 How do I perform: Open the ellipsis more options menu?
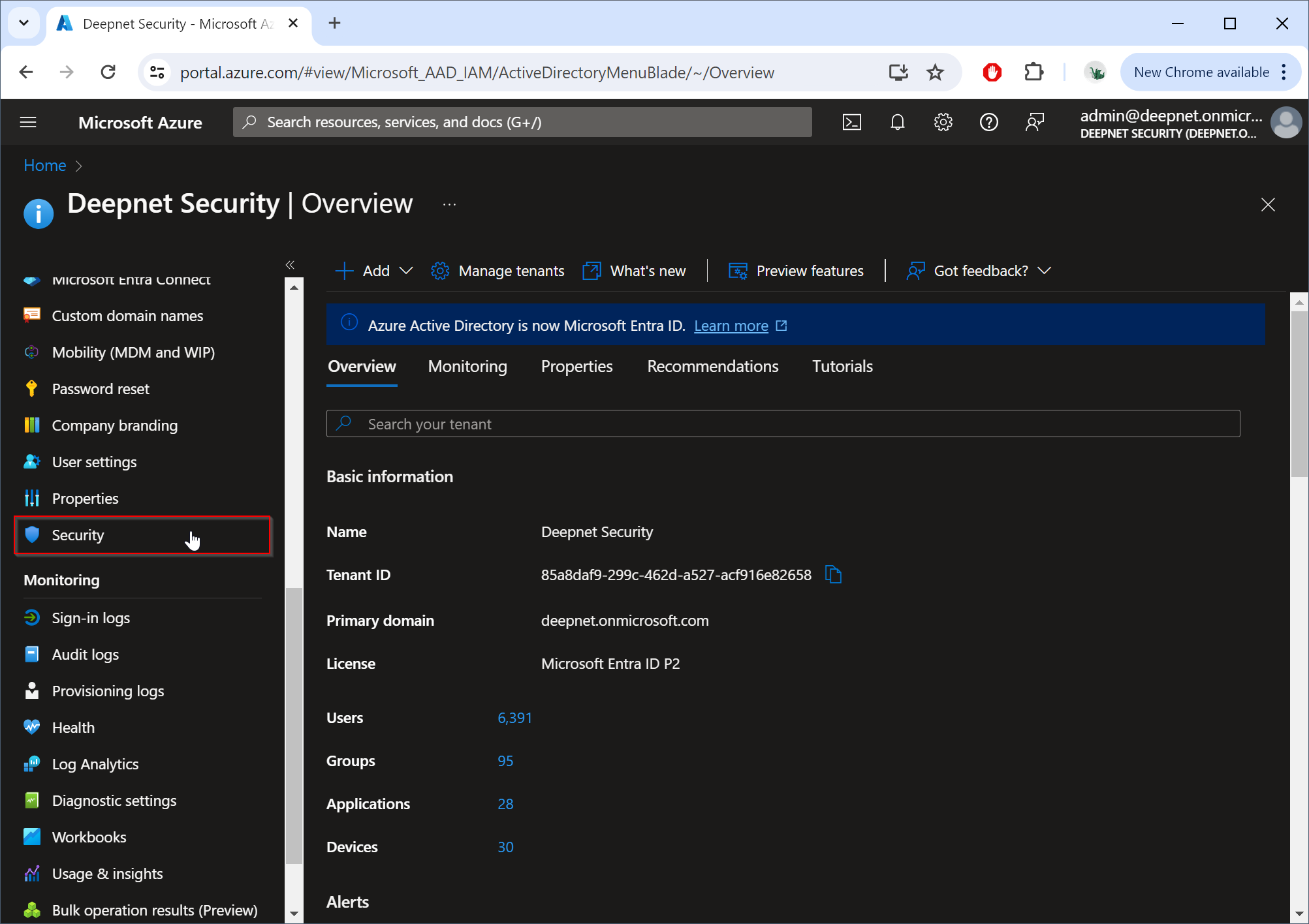(x=449, y=204)
